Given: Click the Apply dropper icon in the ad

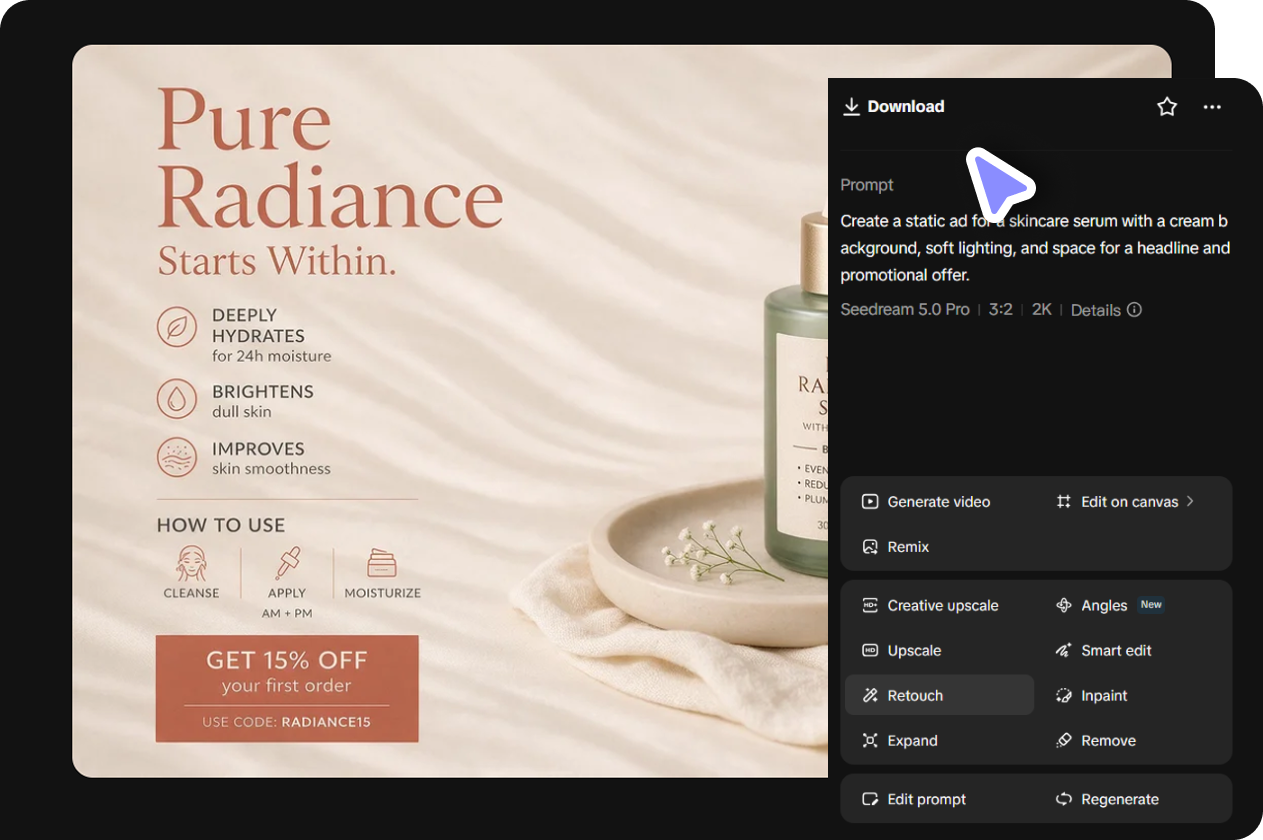Looking at the screenshot, I should coord(288,563).
